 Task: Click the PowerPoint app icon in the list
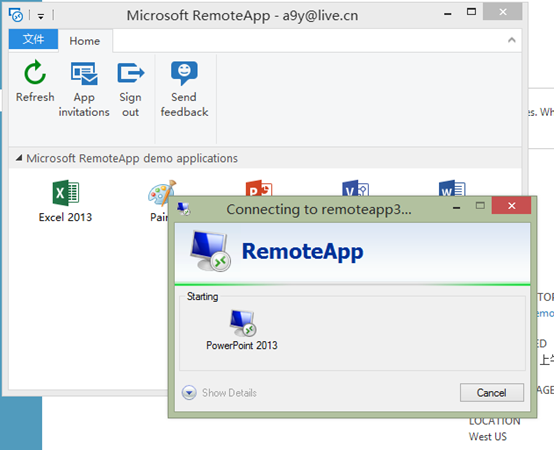(259, 188)
